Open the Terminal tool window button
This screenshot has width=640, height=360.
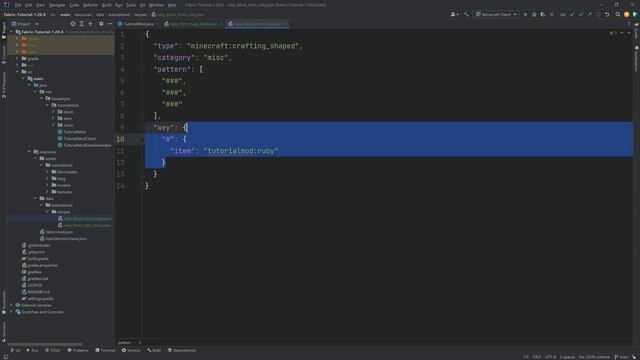pos(105,350)
